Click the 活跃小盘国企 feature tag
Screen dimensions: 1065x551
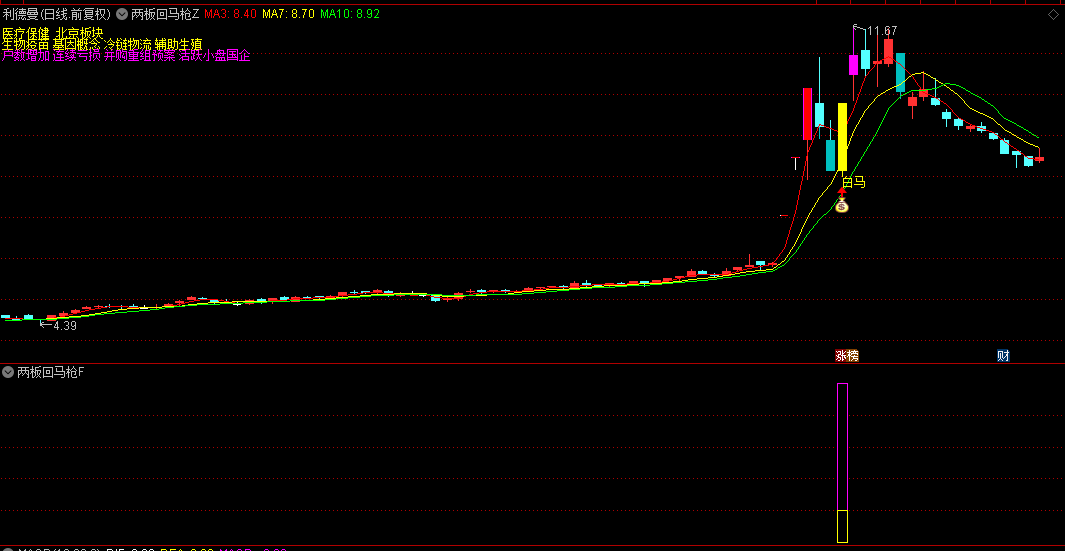(215, 56)
